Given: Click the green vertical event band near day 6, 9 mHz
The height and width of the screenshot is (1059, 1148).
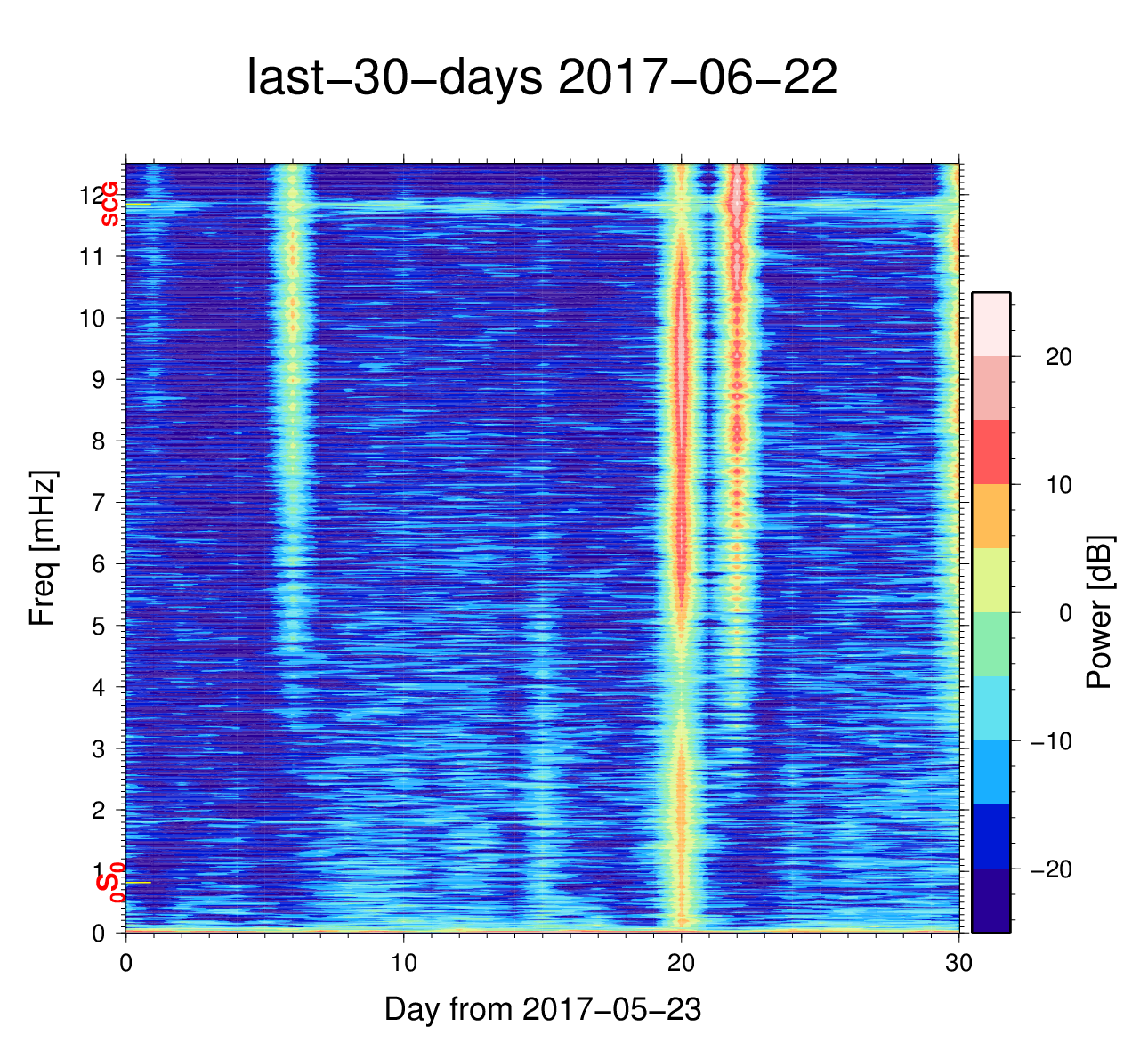Looking at the screenshot, I should click(292, 379).
